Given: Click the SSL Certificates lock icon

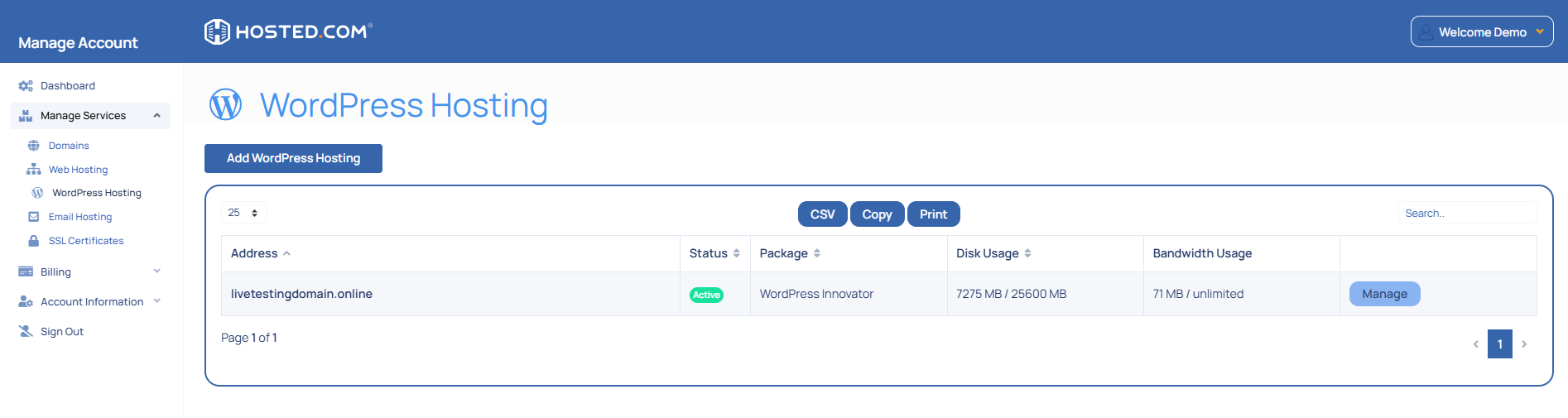Looking at the screenshot, I should (x=34, y=241).
